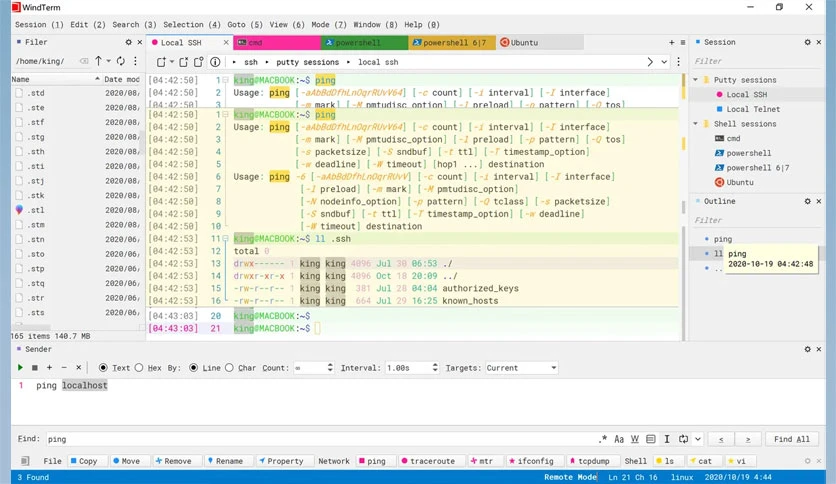Image resolution: width=836 pixels, height=484 pixels.
Task: Expand the breadcrumb path dropdown chevron
Action: 664,62
